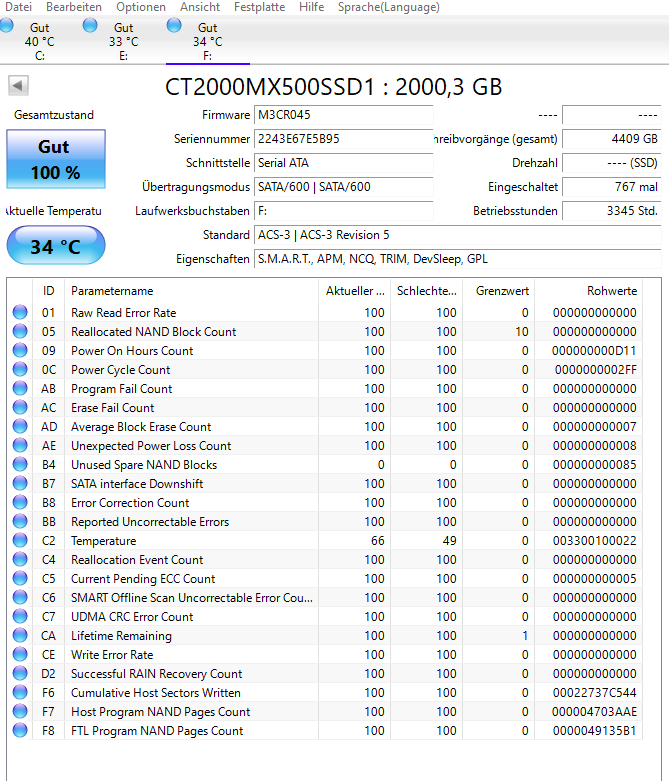Click status orb of Current Pending ECC Count

click(20, 578)
